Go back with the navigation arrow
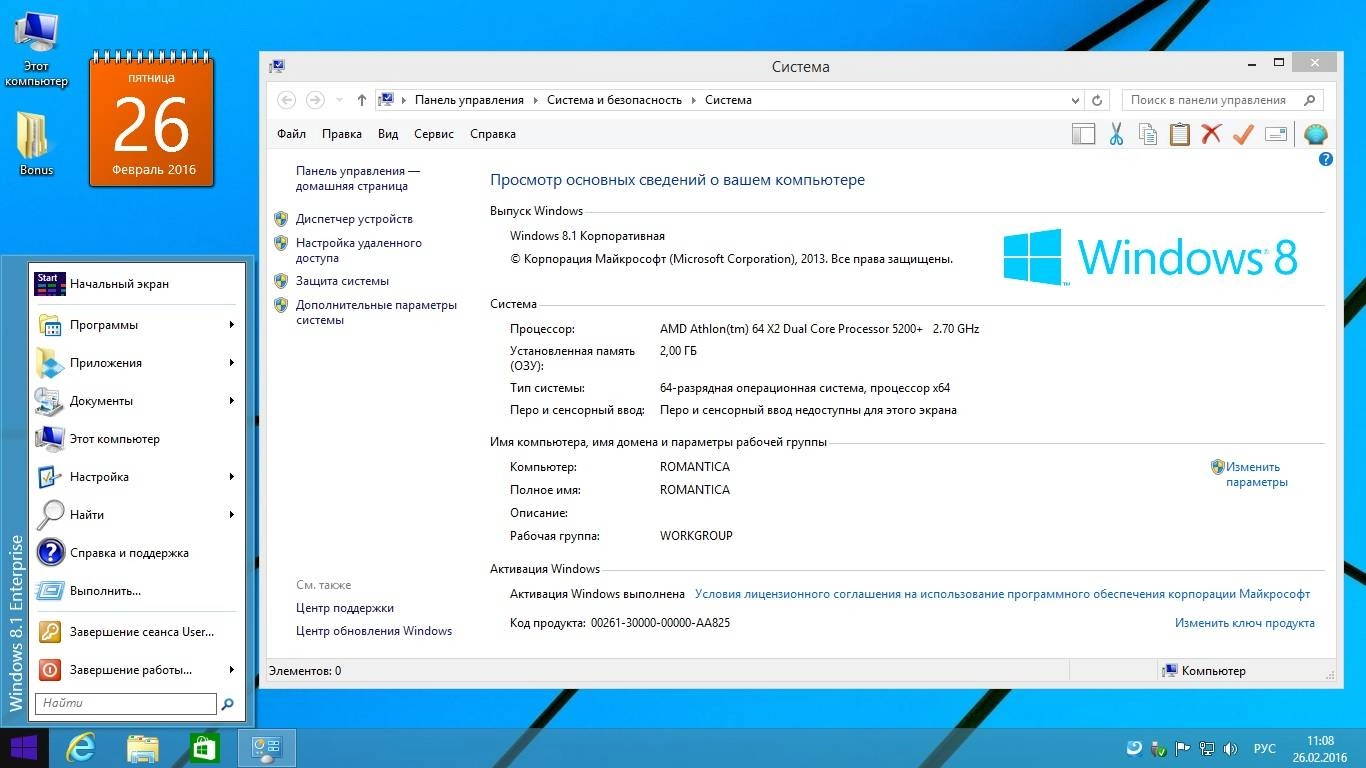This screenshot has width=1366, height=768. [287, 100]
